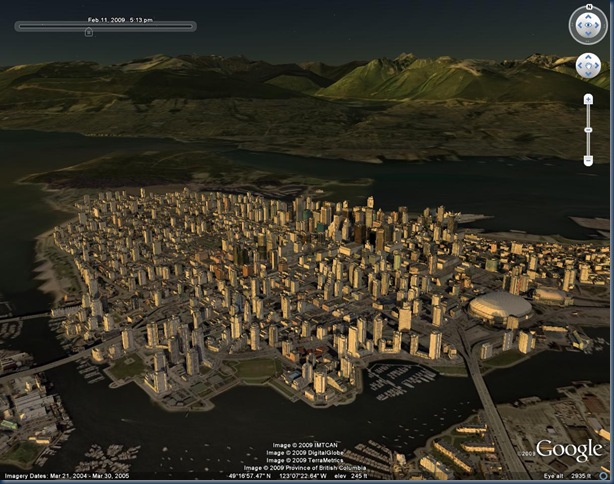The width and height of the screenshot is (614, 484).
Task: Click the Imagery Dates status text
Action: 67,476
